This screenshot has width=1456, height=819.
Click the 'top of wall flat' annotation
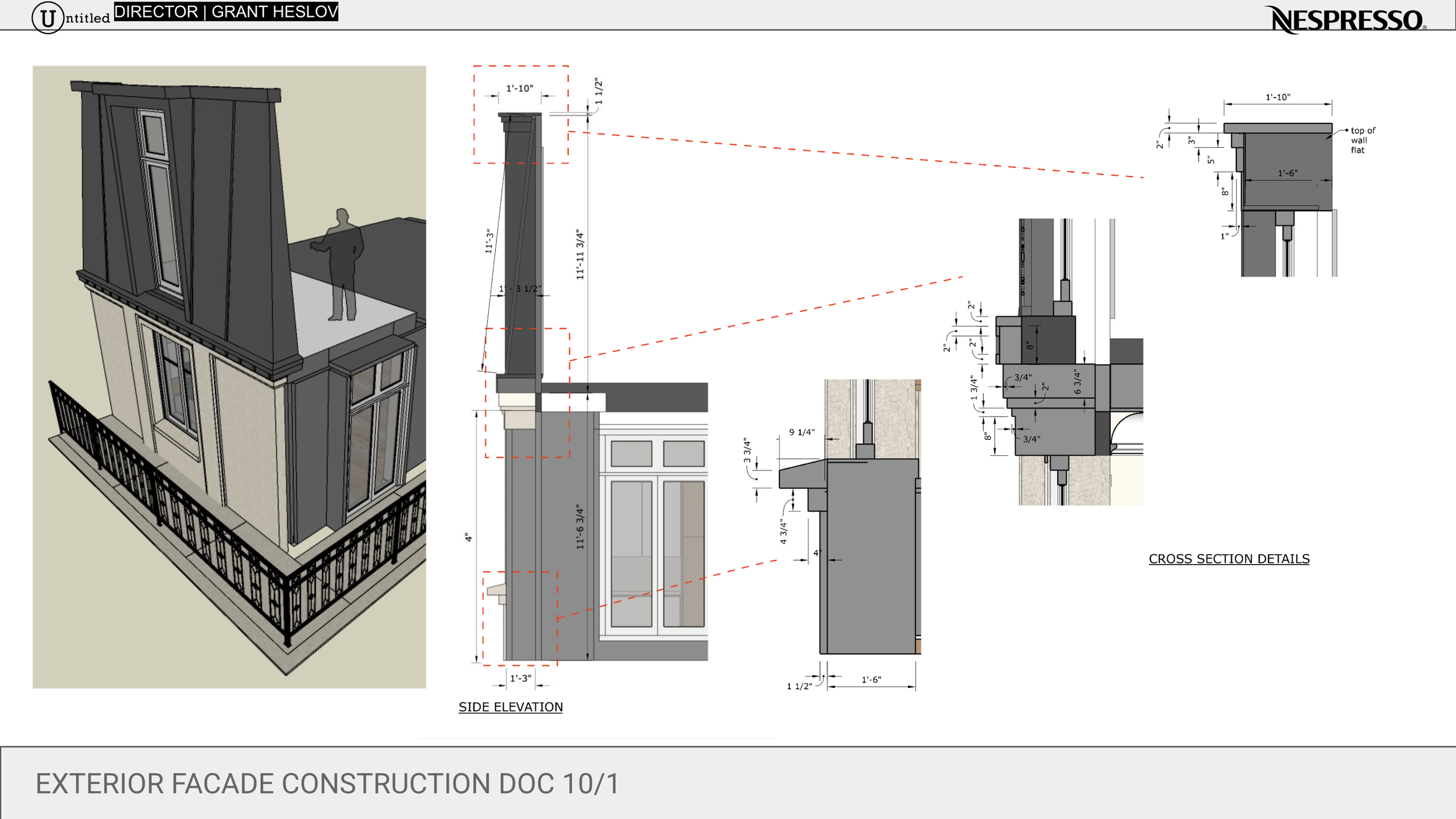(x=1362, y=140)
